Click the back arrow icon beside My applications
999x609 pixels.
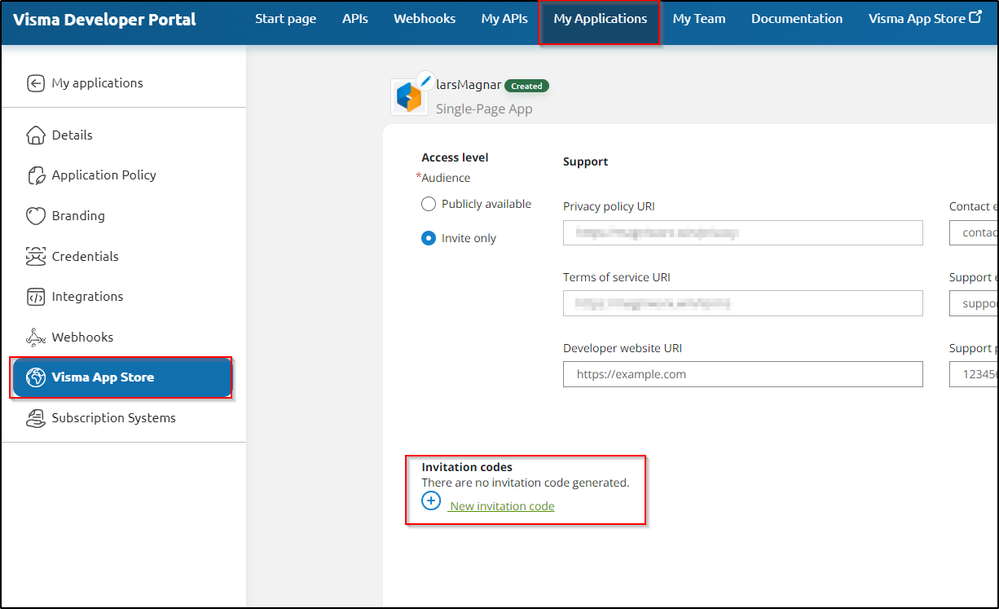click(36, 83)
